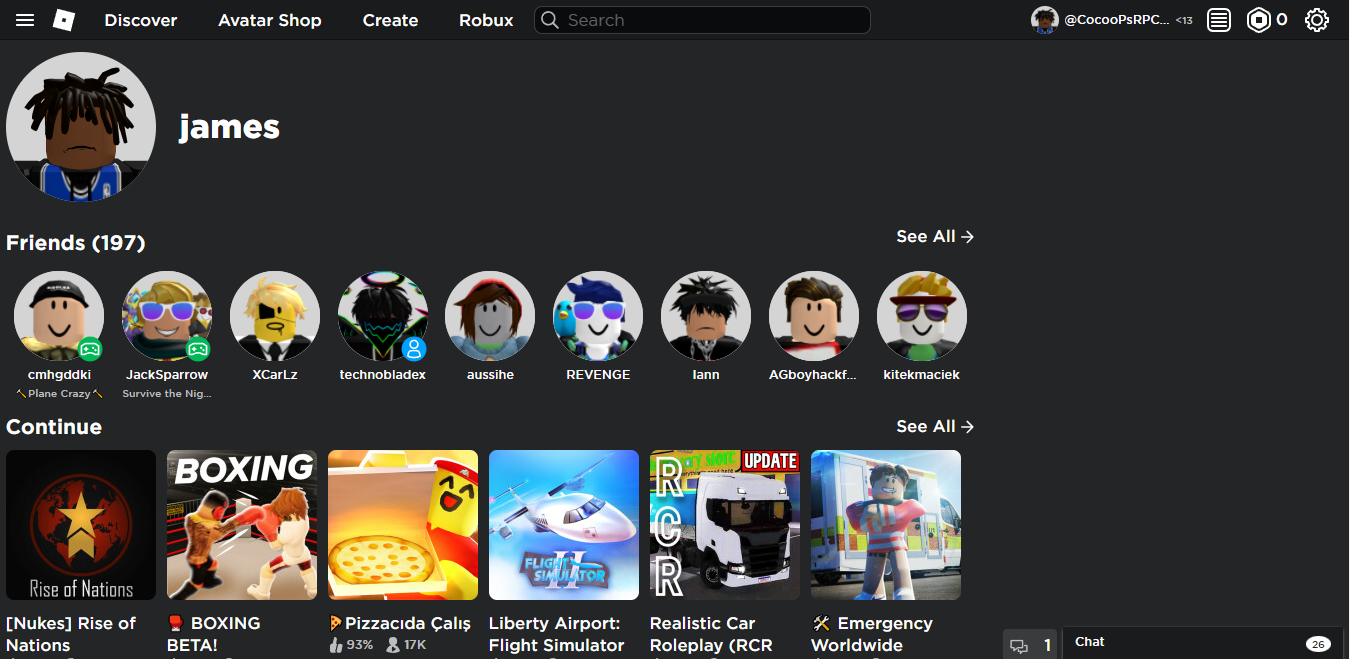
Task: Open friend REVENGE's avatar
Action: [598, 316]
